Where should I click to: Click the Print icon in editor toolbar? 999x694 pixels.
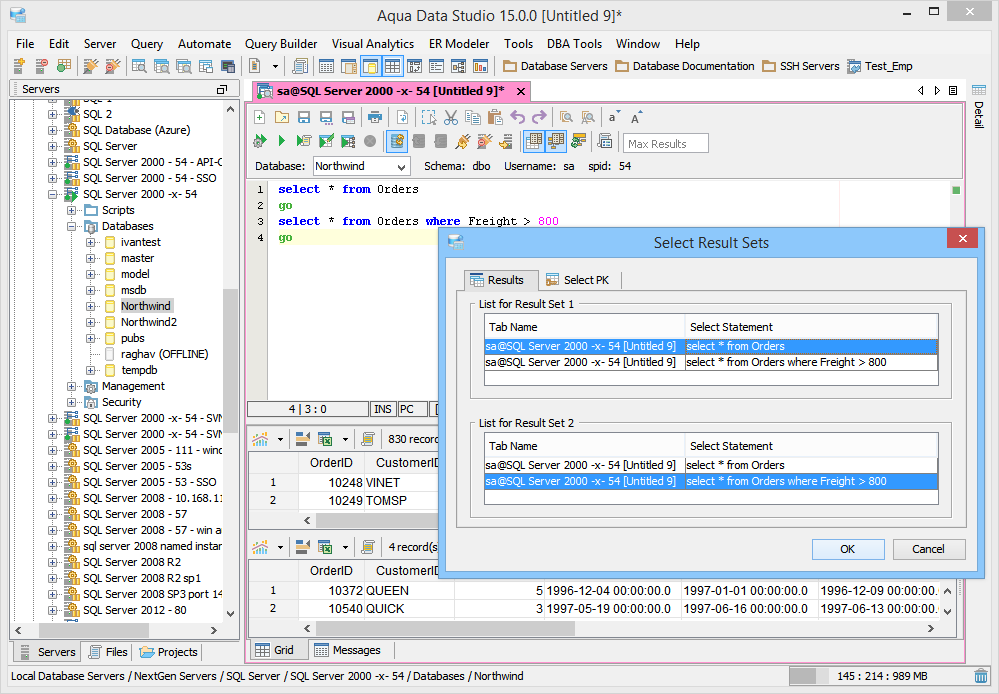[x=375, y=117]
